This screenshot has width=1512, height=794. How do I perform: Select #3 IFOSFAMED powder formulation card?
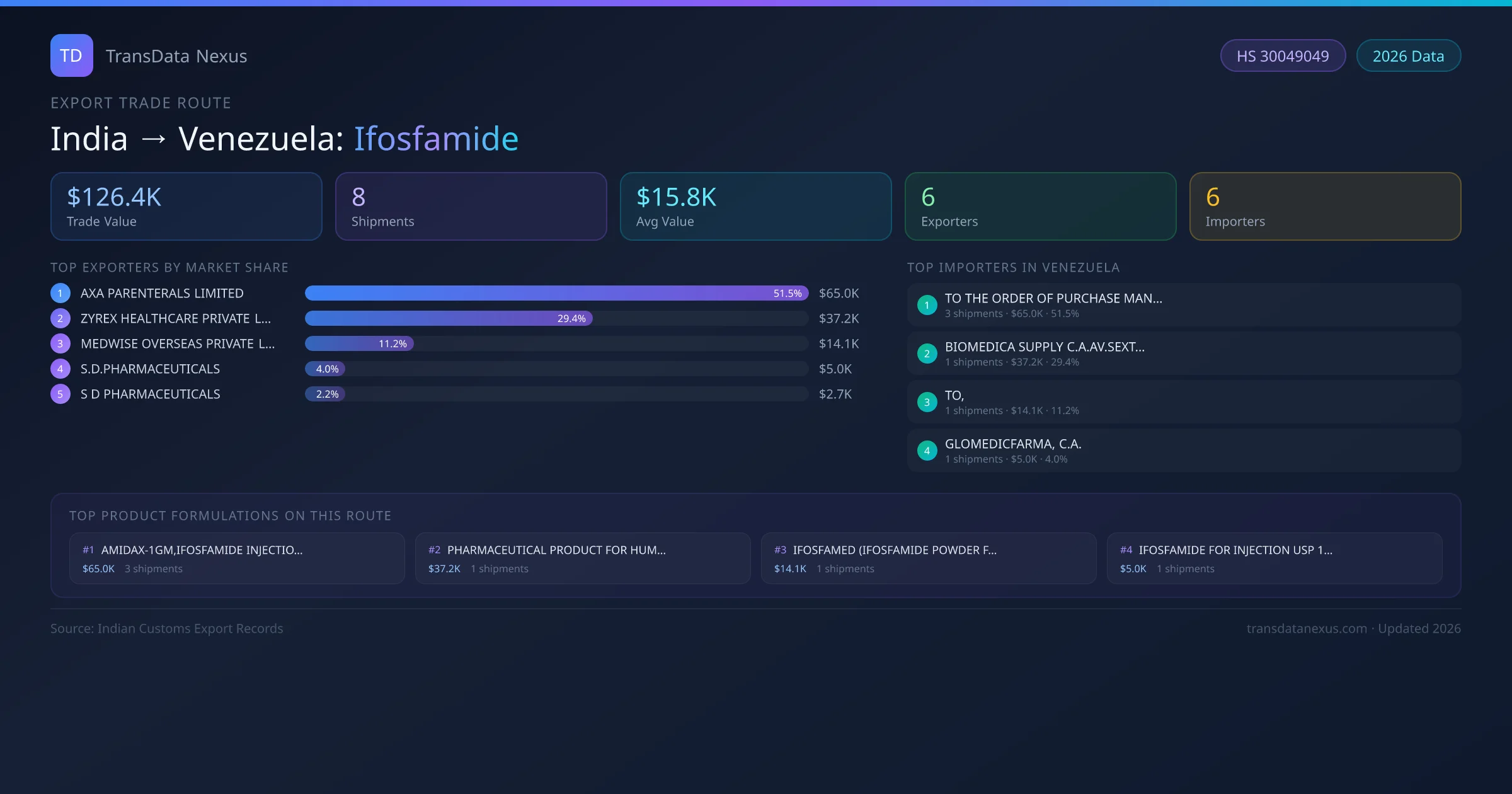pos(928,558)
